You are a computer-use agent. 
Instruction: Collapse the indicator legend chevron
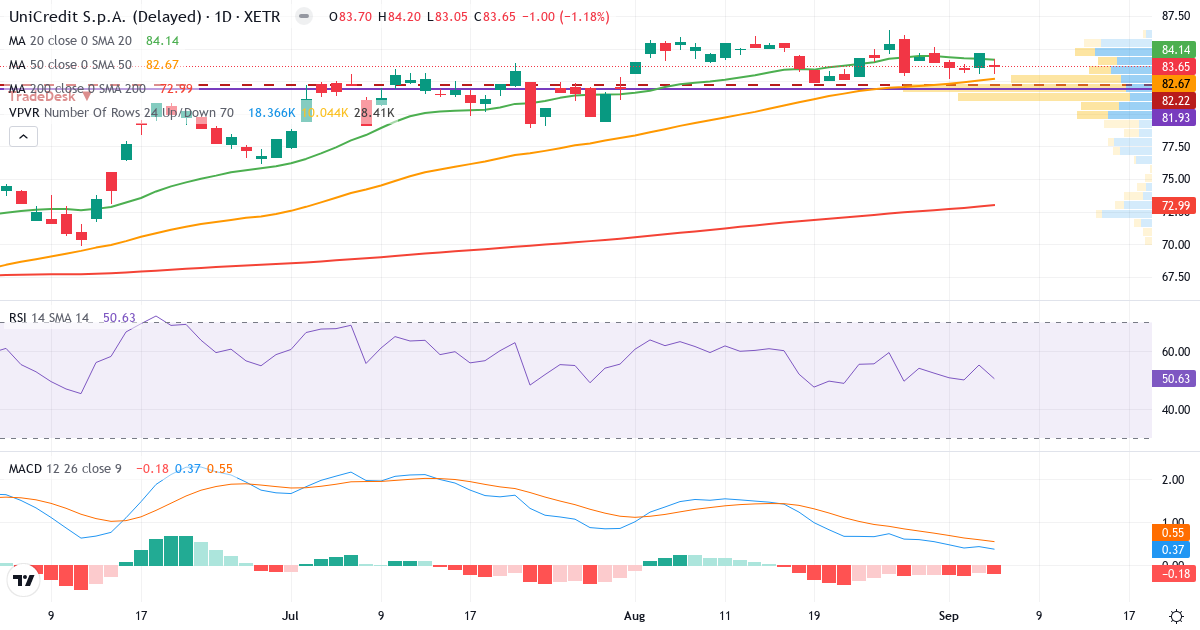pos(23,136)
